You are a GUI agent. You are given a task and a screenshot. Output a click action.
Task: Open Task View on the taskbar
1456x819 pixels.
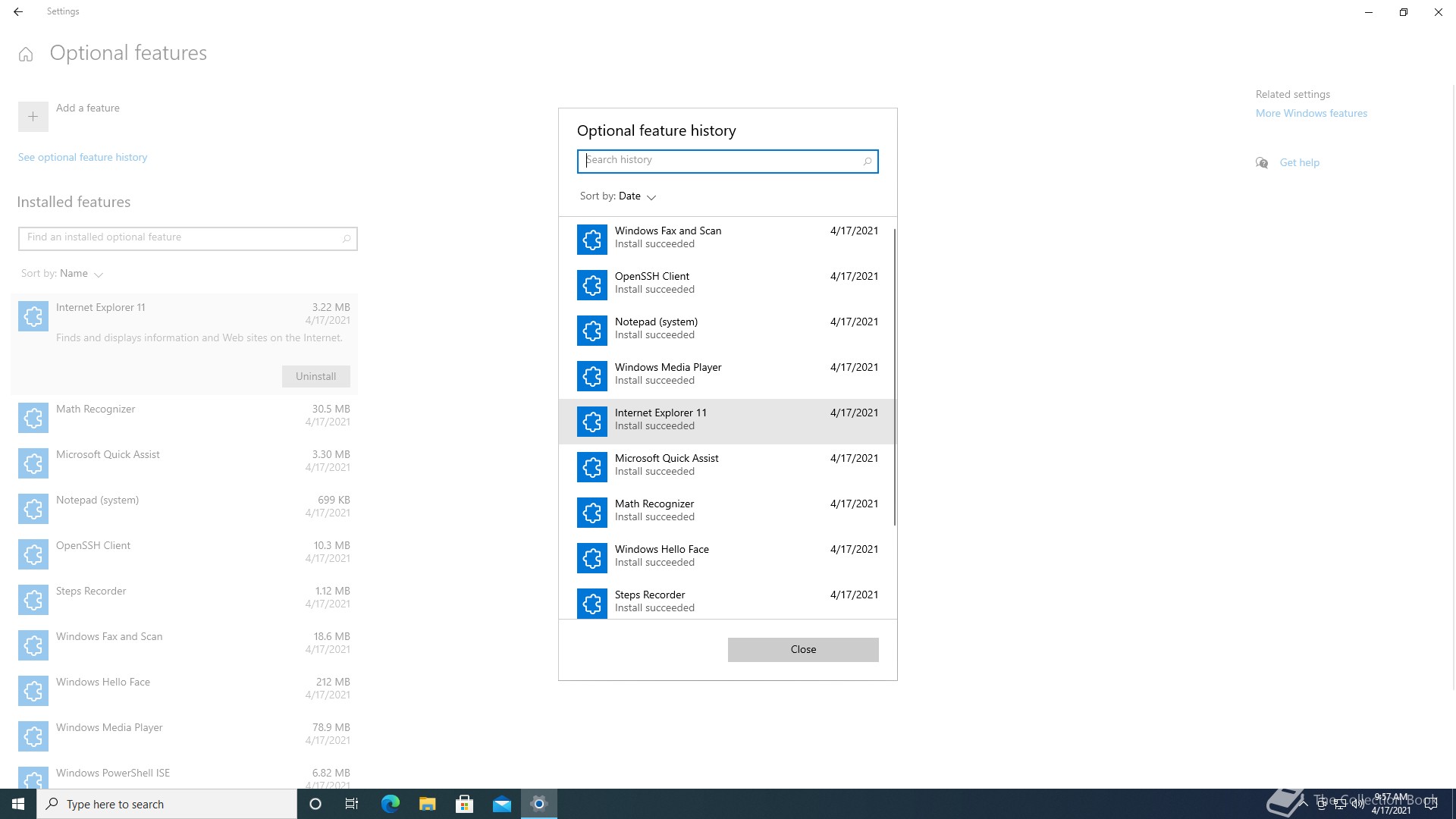click(x=352, y=804)
